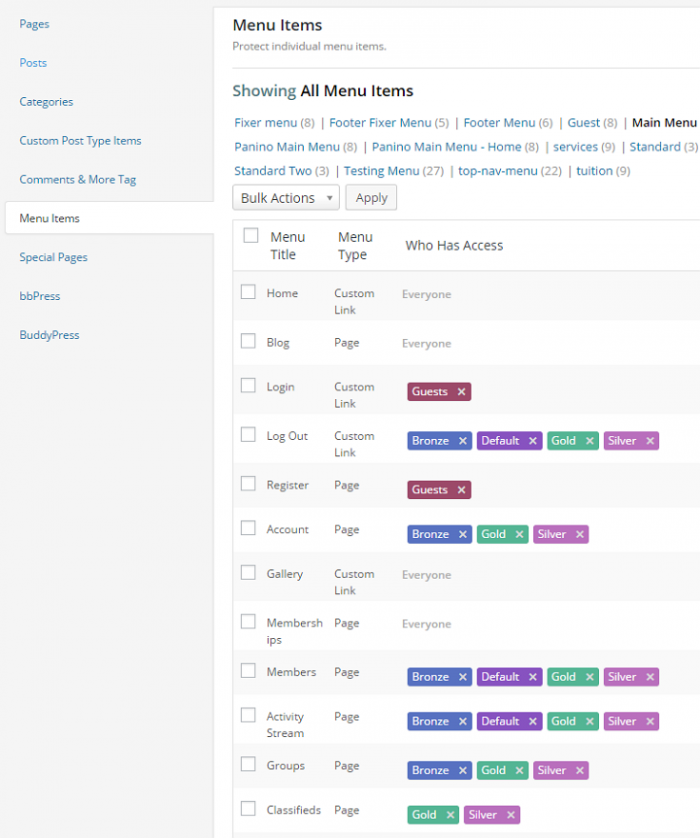Image resolution: width=700 pixels, height=838 pixels.
Task: Select the Members row checkbox
Action: pos(248,671)
